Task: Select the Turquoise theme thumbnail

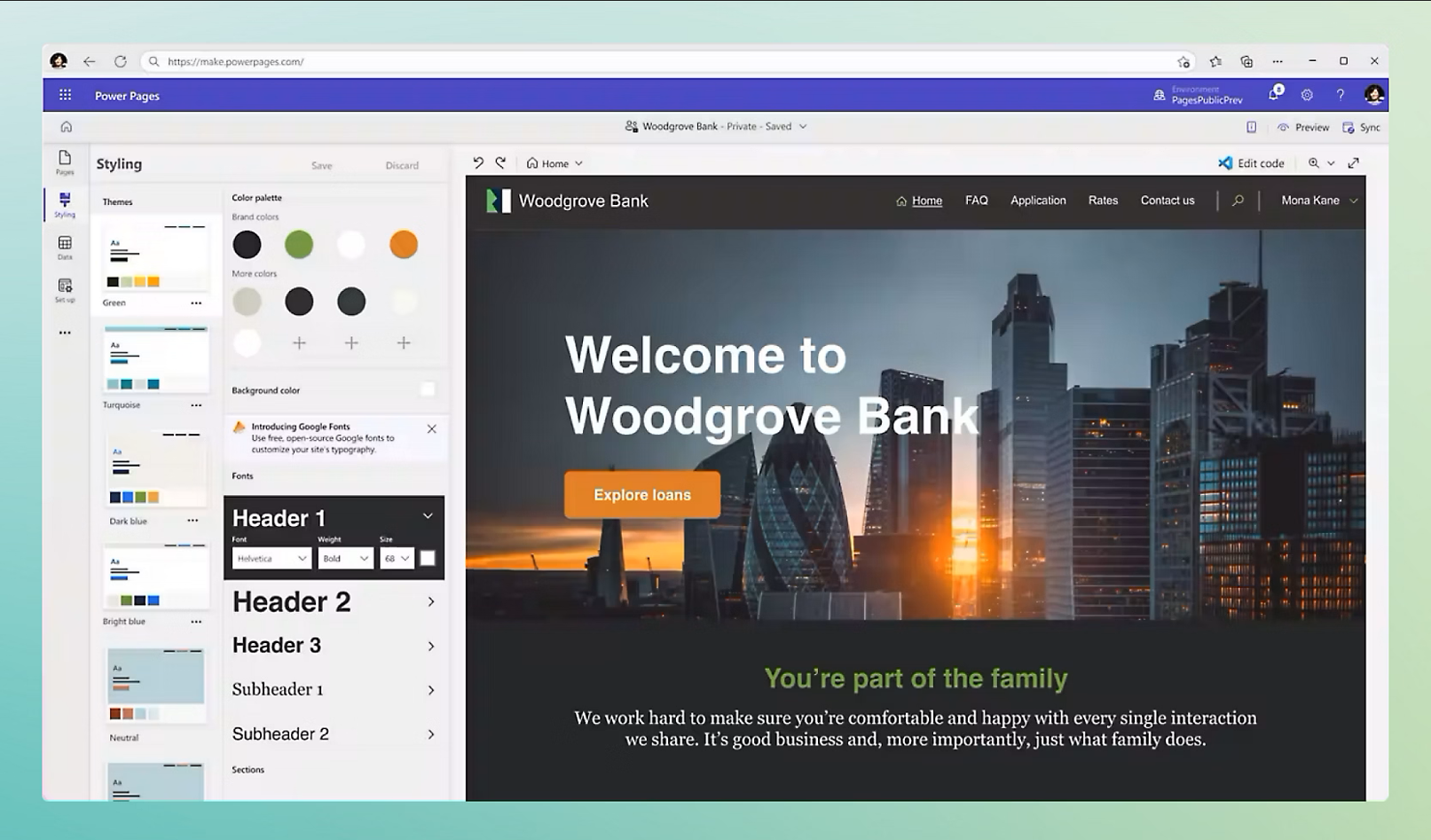Action: (156, 360)
